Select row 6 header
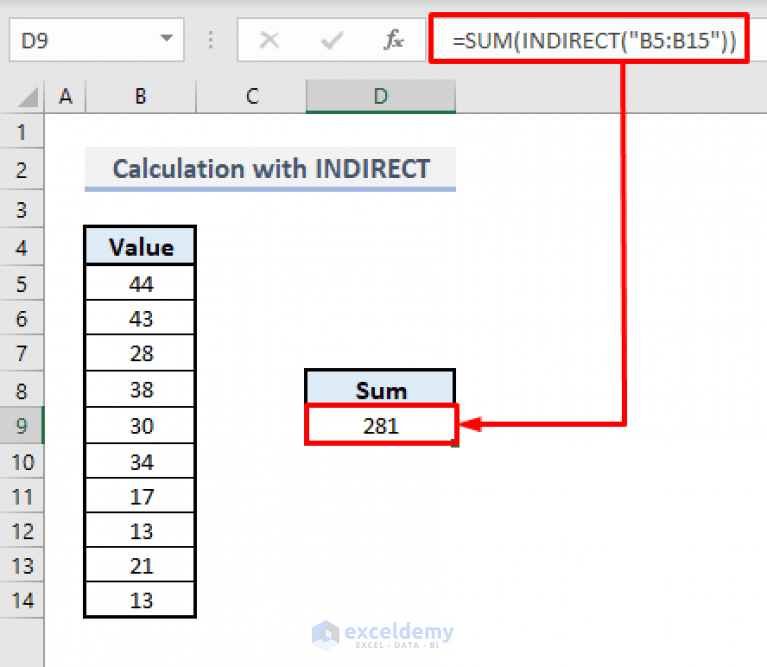 22,318
